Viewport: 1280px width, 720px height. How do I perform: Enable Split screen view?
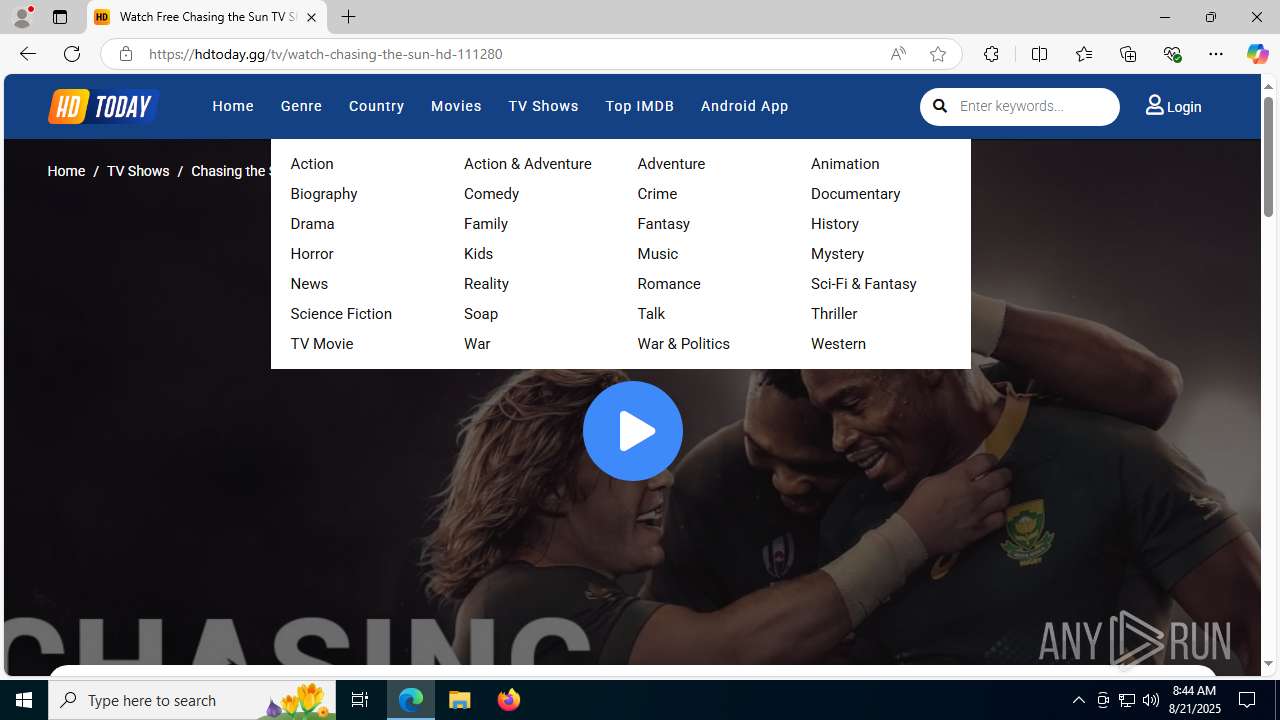1039,54
